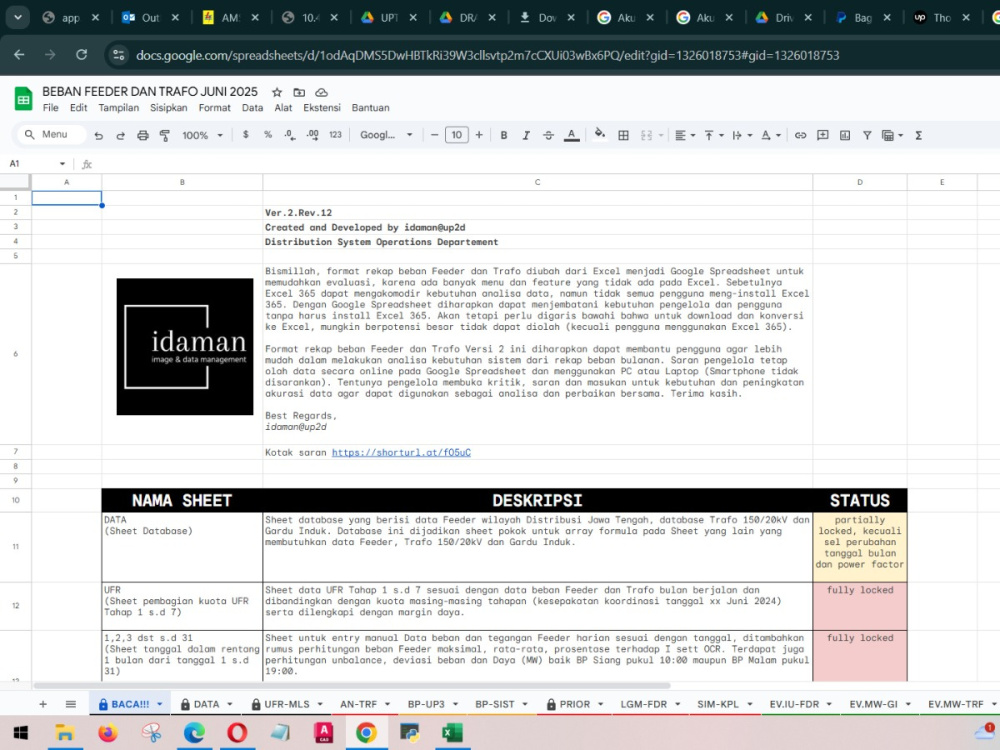Open the Bantuan menu
Viewport: 1000px width, 750px height.
click(371, 108)
